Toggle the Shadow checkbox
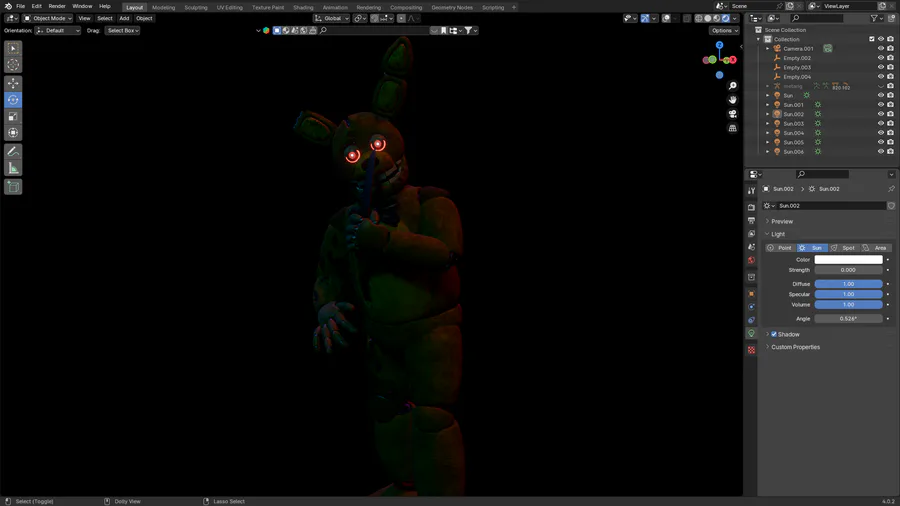The image size is (900, 506). point(774,334)
